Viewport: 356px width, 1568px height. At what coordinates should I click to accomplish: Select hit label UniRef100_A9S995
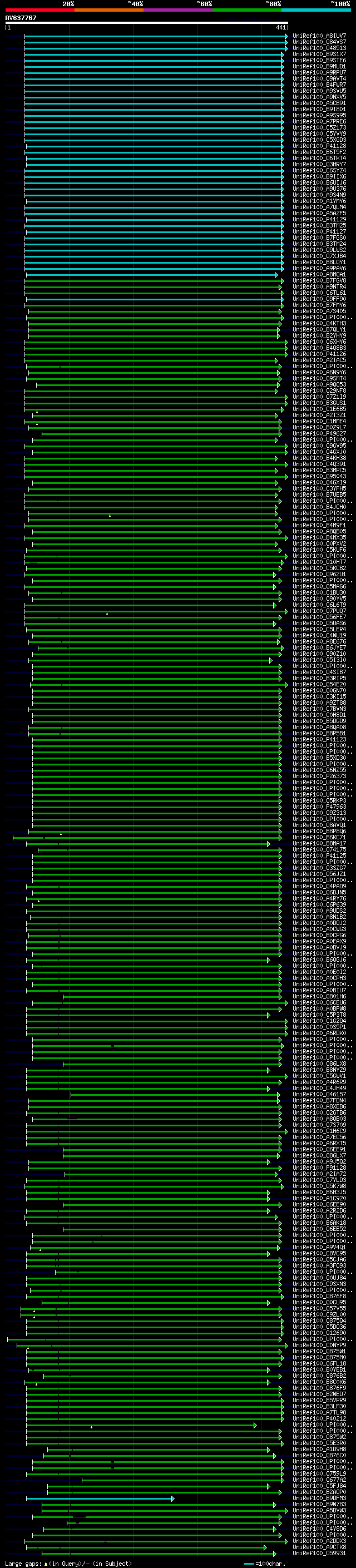point(319,116)
